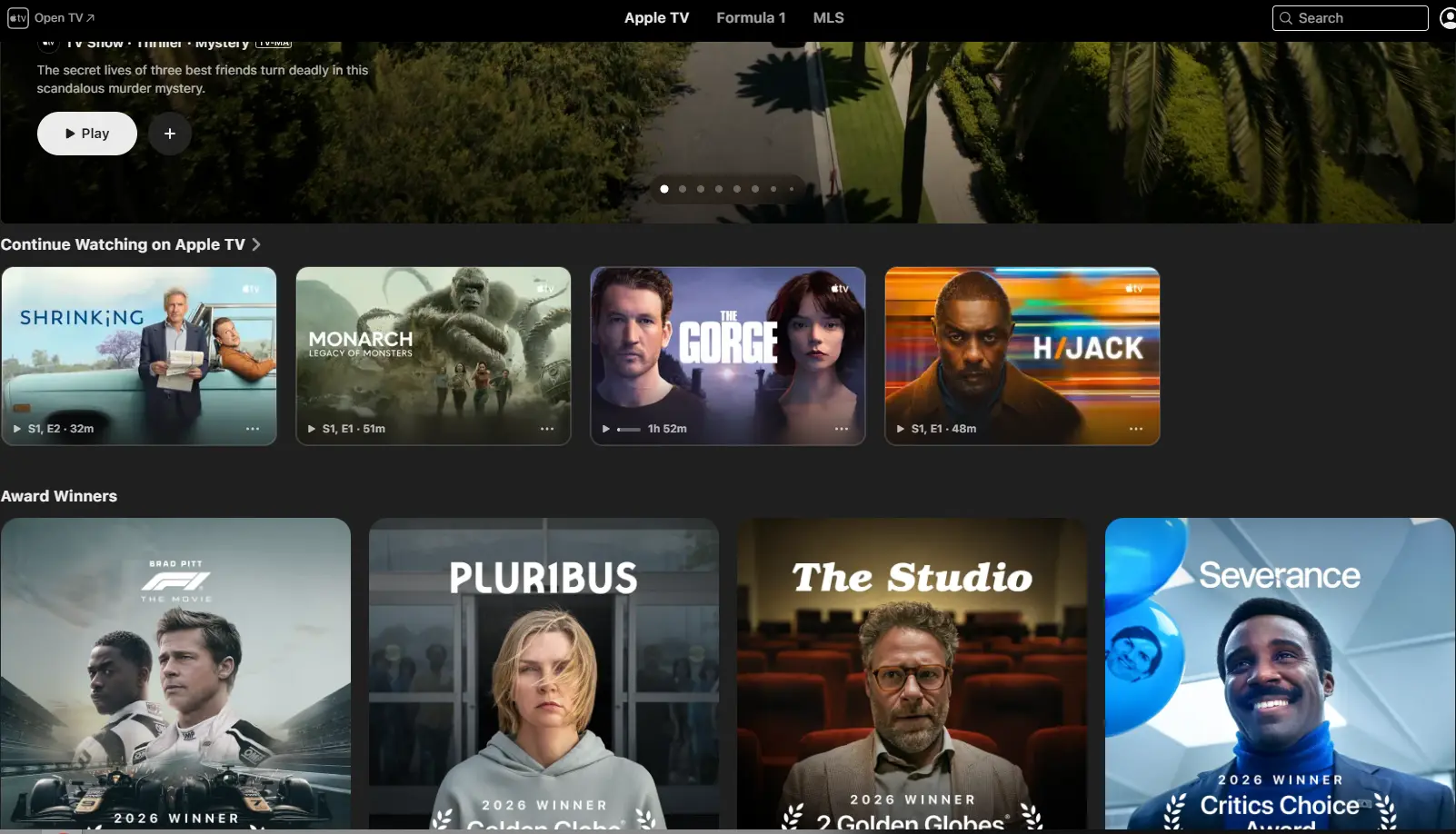Screen dimensions: 1456x834
Task: Click the "The secret lives of three best friends" description
Action: tap(203, 79)
